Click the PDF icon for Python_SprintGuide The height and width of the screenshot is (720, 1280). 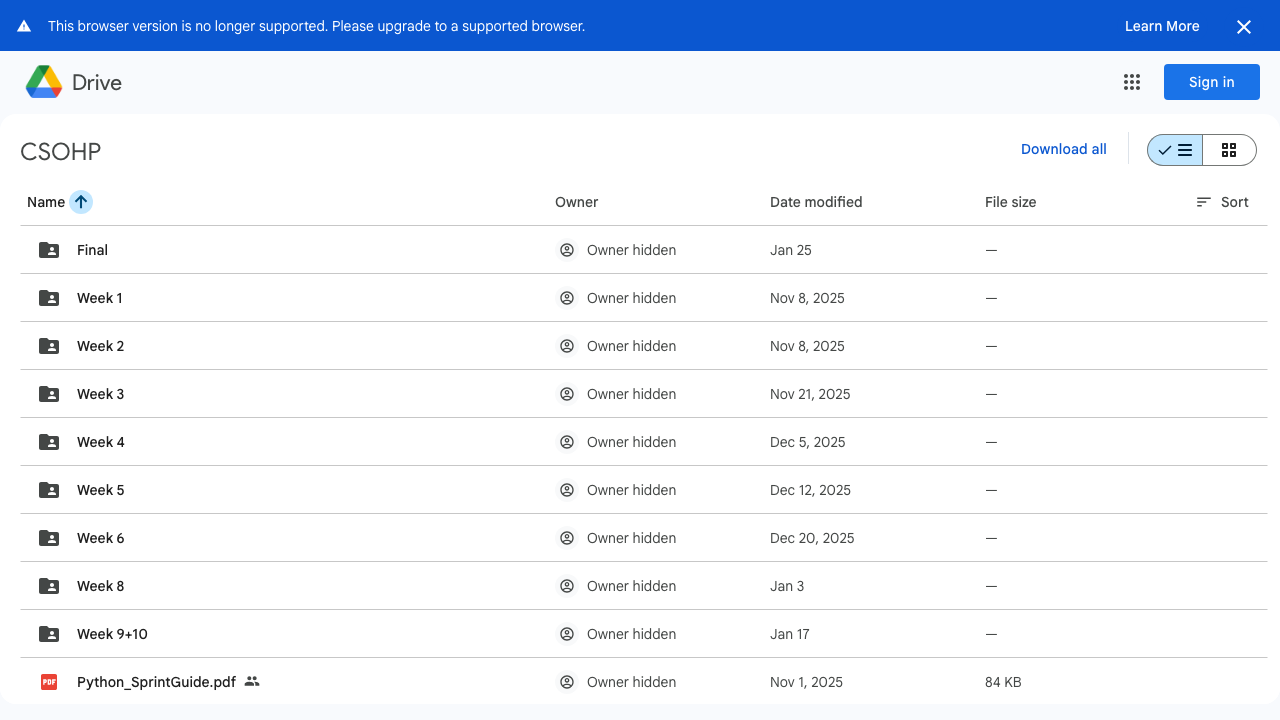48,682
